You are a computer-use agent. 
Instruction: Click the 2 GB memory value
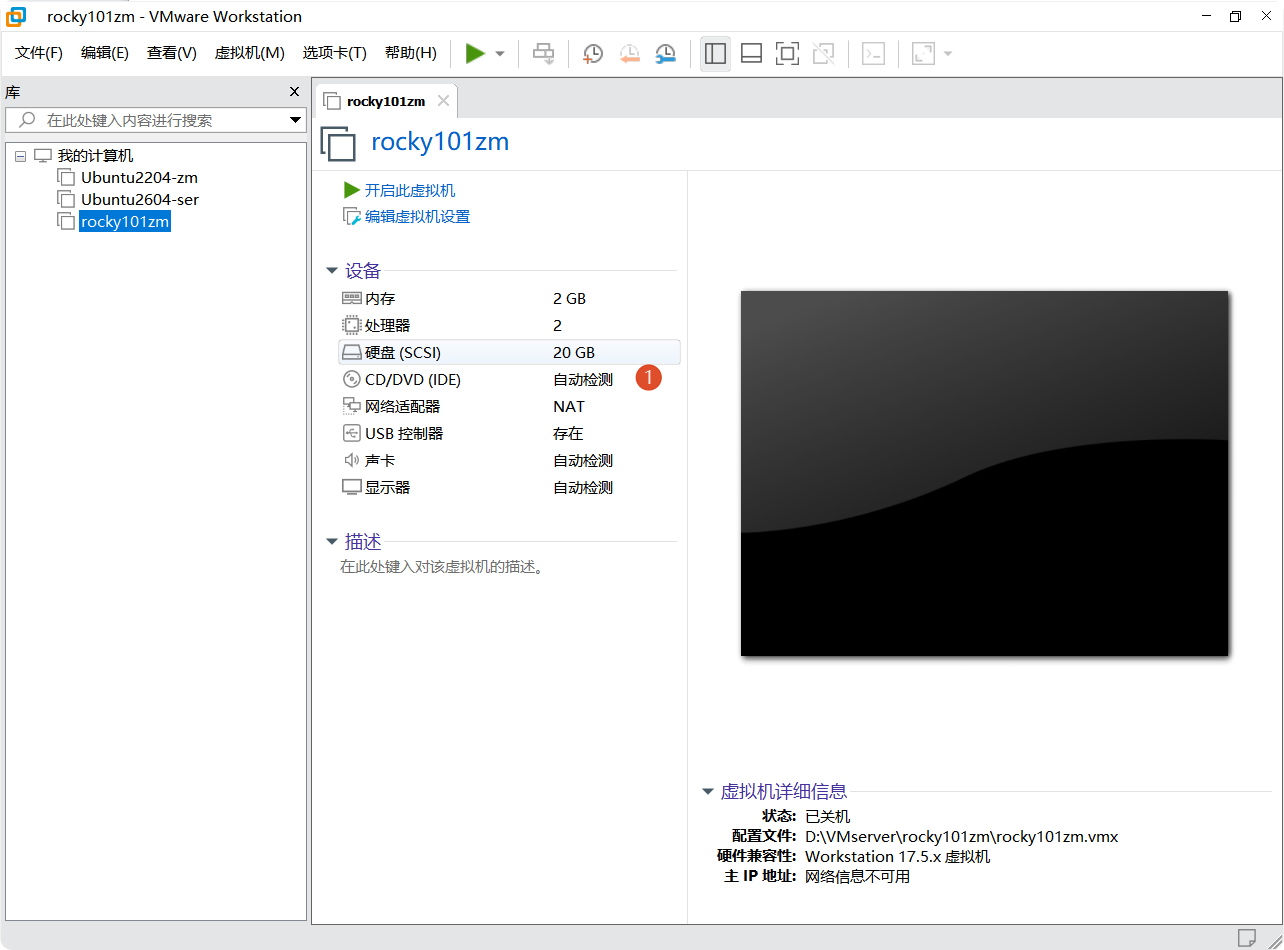(x=569, y=299)
